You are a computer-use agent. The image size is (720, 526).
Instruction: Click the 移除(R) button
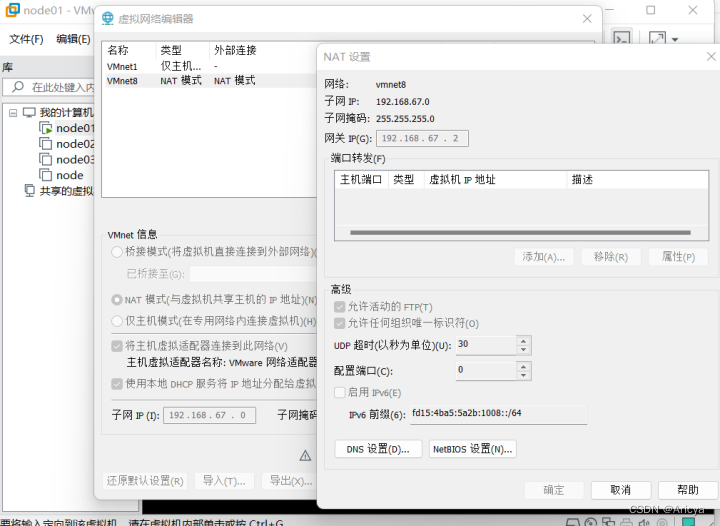pyautogui.click(x=611, y=257)
